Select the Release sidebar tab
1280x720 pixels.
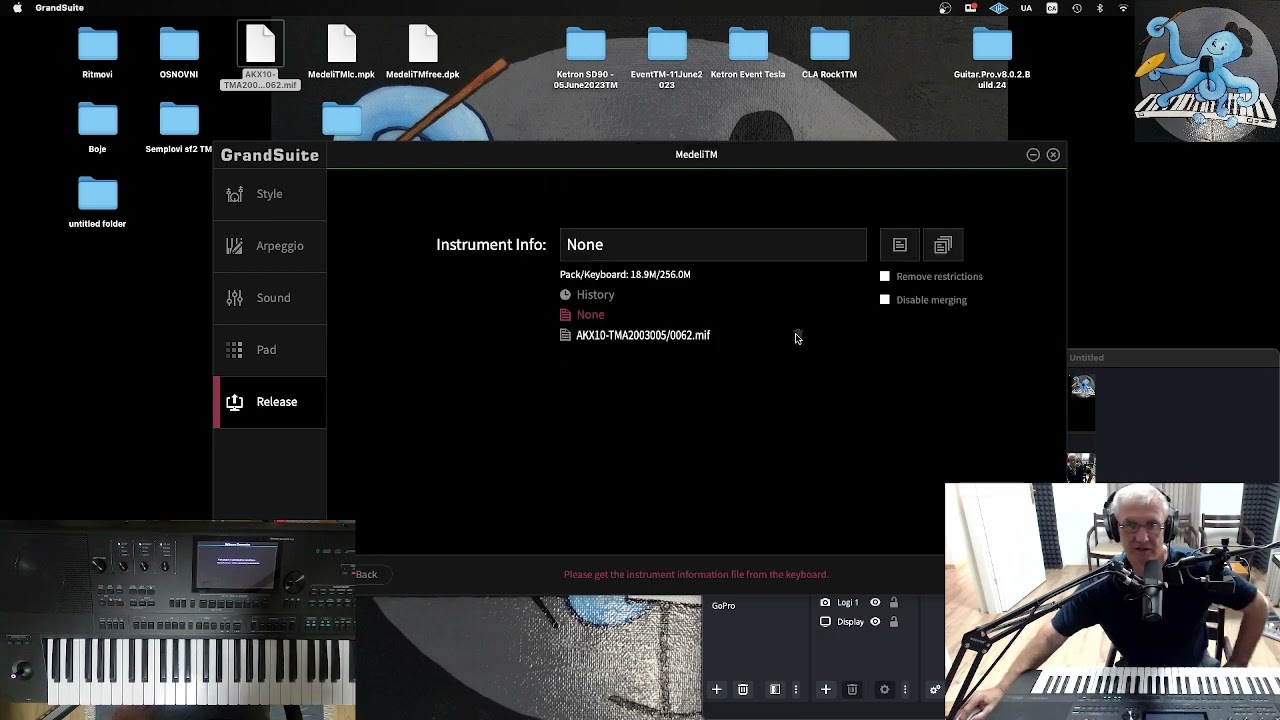pos(269,402)
